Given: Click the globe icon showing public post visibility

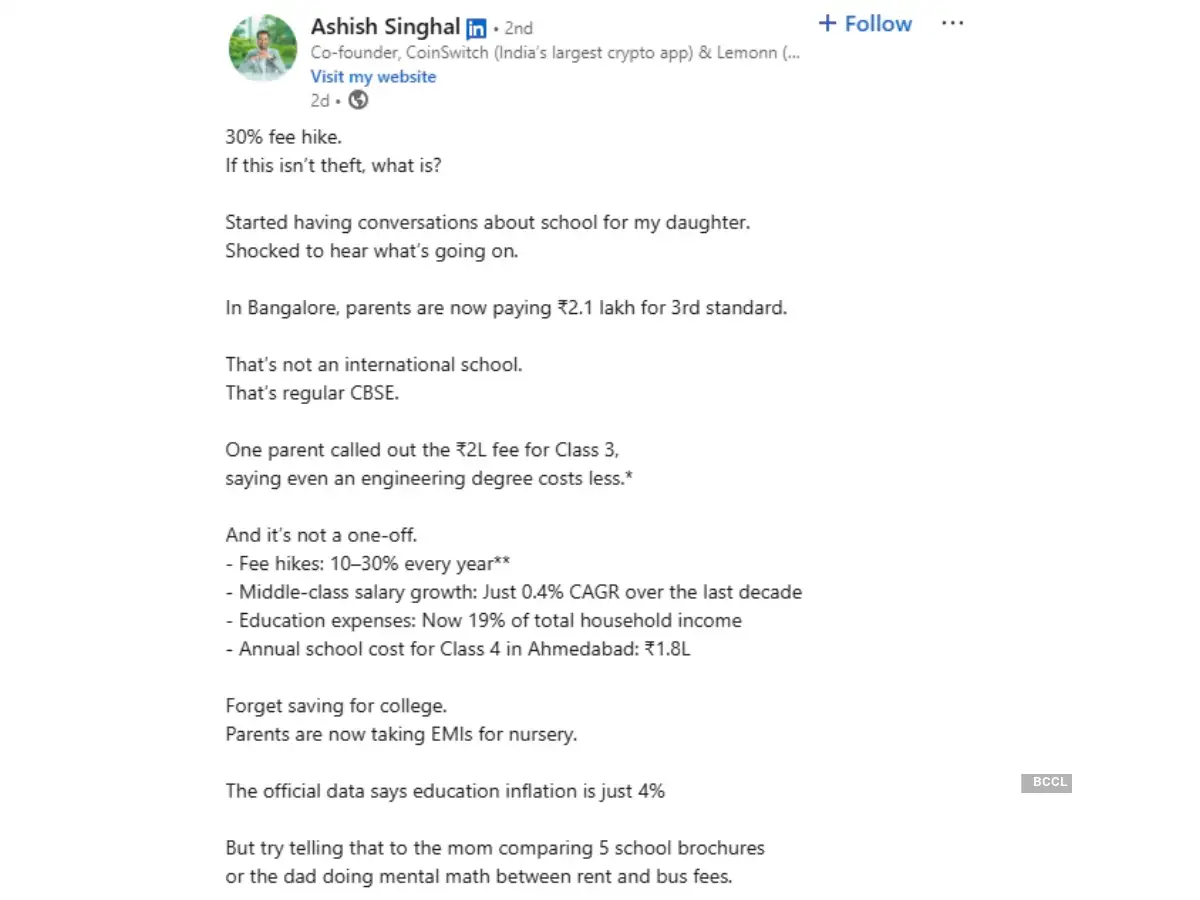Looking at the screenshot, I should 358,101.
